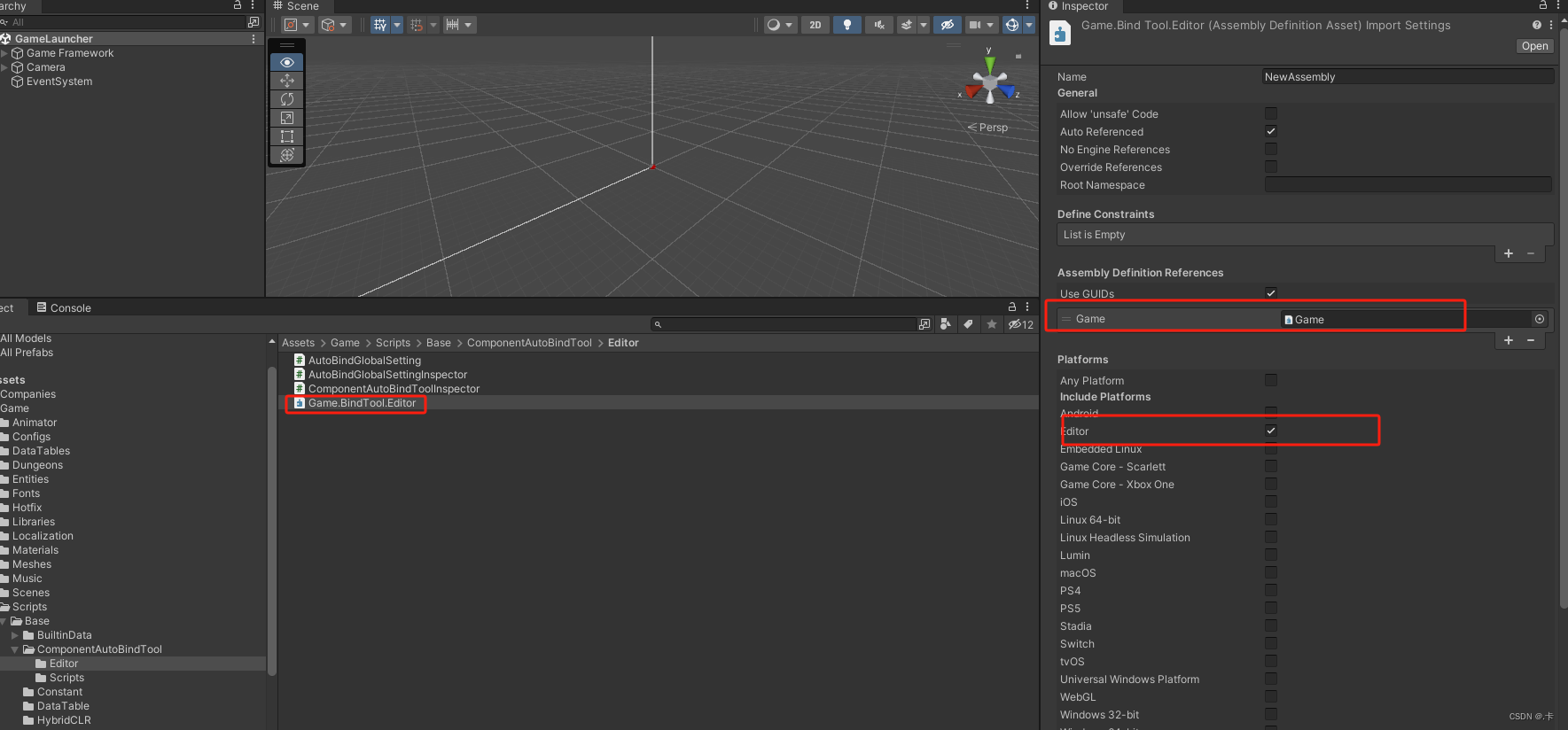Enable Override References checkbox

[1271, 167]
